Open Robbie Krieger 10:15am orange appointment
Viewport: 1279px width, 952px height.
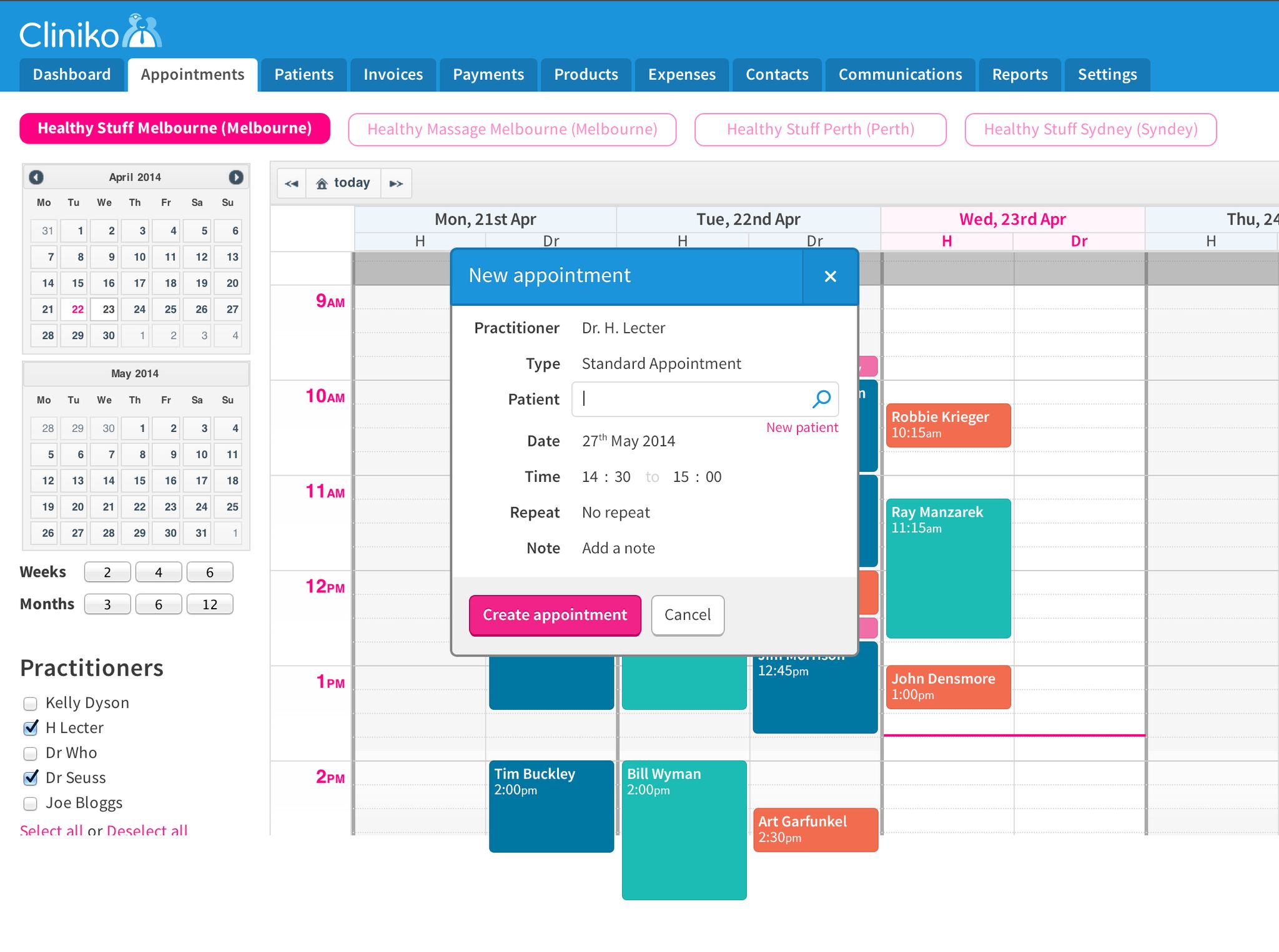pos(947,424)
